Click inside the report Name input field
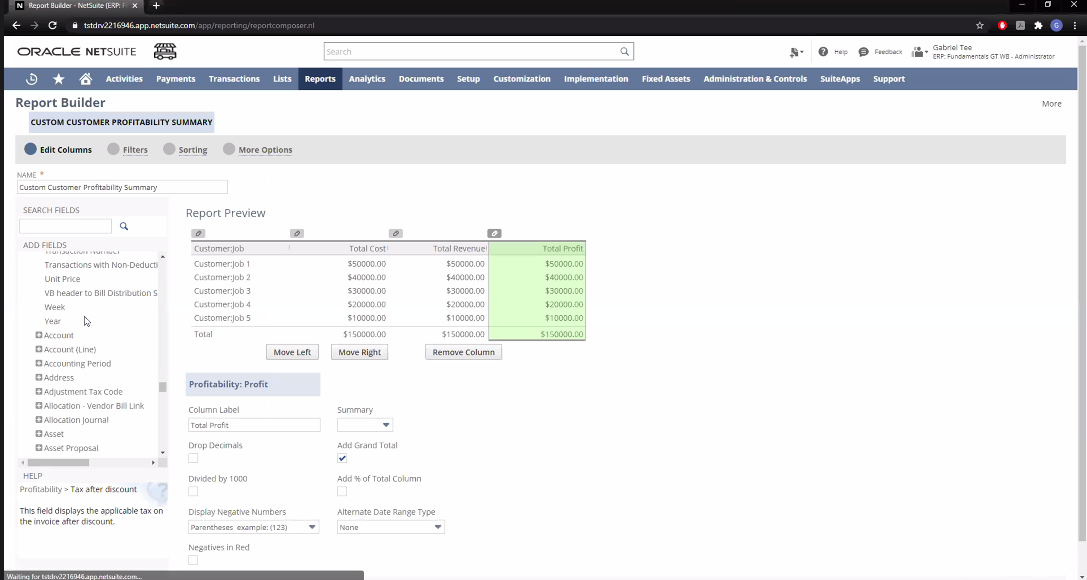 122,186
